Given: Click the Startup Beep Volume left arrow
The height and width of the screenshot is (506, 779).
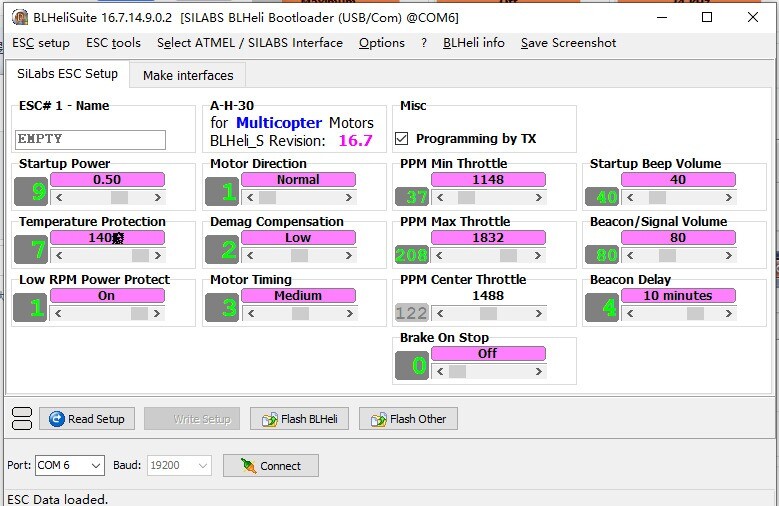Looking at the screenshot, I should click(x=630, y=197).
